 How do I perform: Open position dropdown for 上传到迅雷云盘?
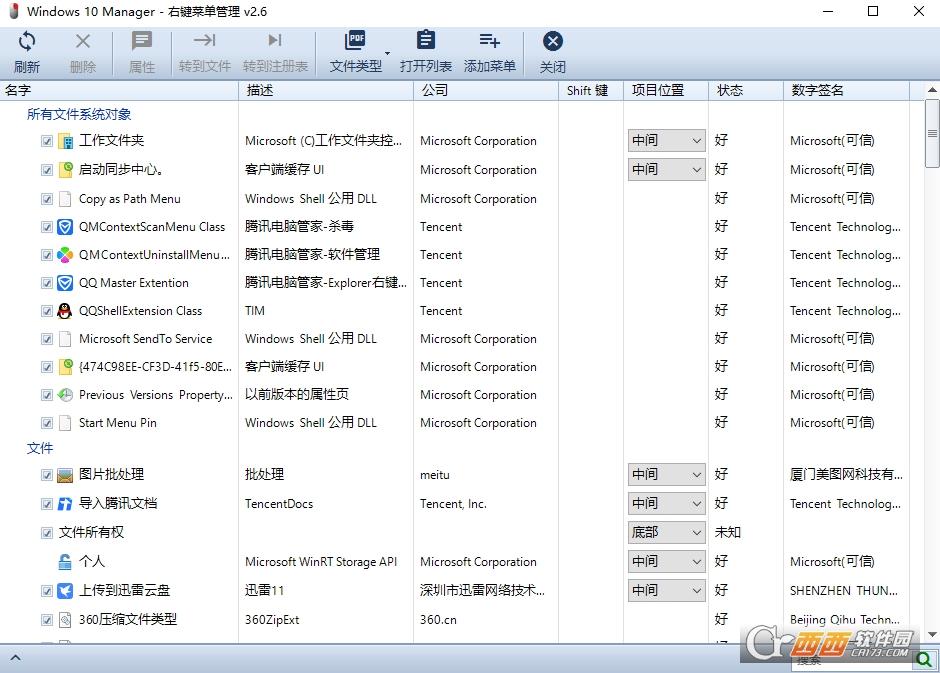coord(666,590)
